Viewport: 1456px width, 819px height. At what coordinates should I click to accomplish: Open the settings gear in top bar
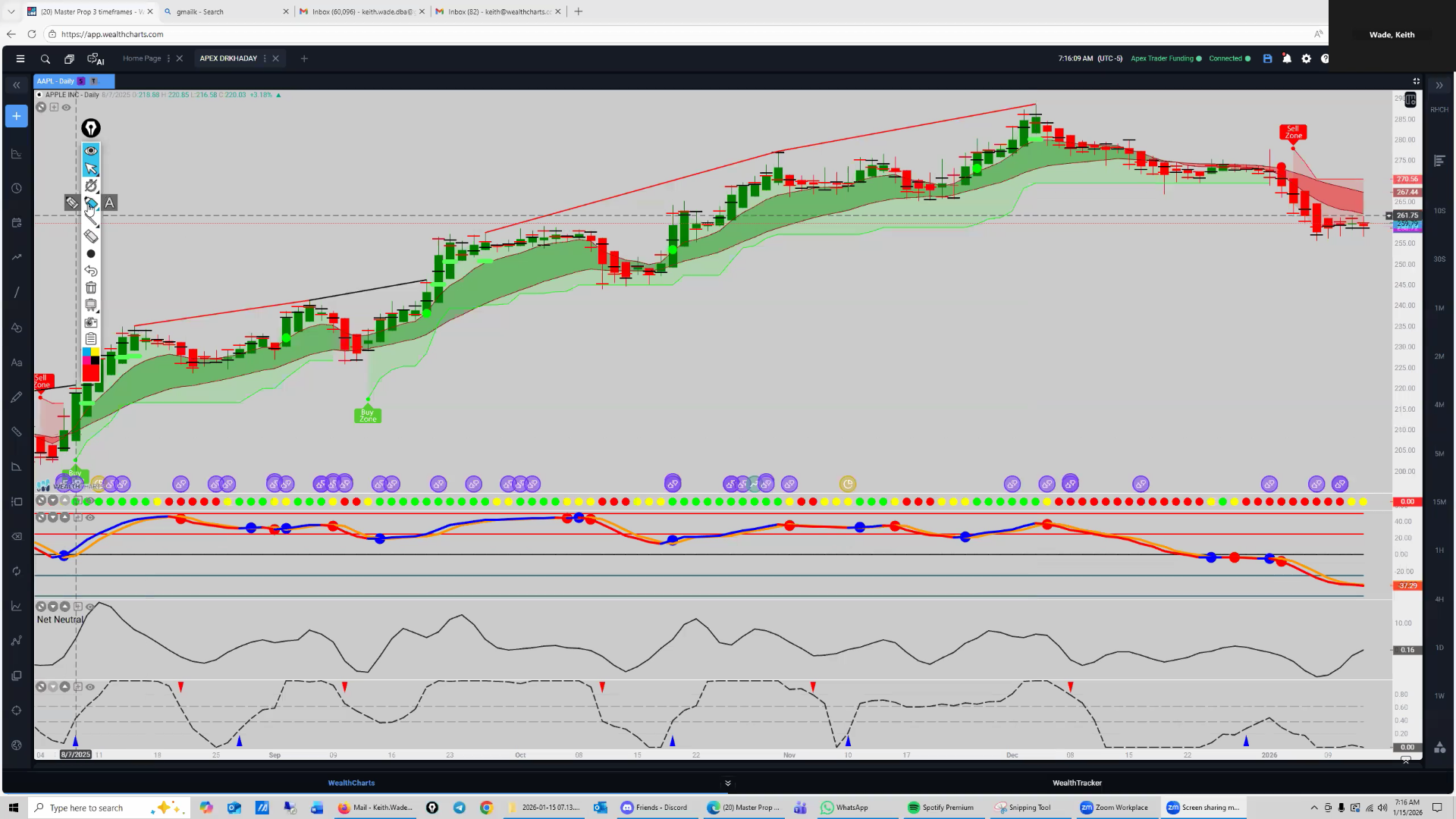(1306, 58)
